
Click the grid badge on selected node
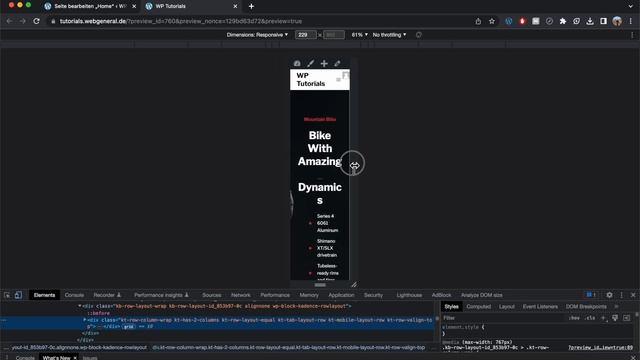tap(129, 327)
